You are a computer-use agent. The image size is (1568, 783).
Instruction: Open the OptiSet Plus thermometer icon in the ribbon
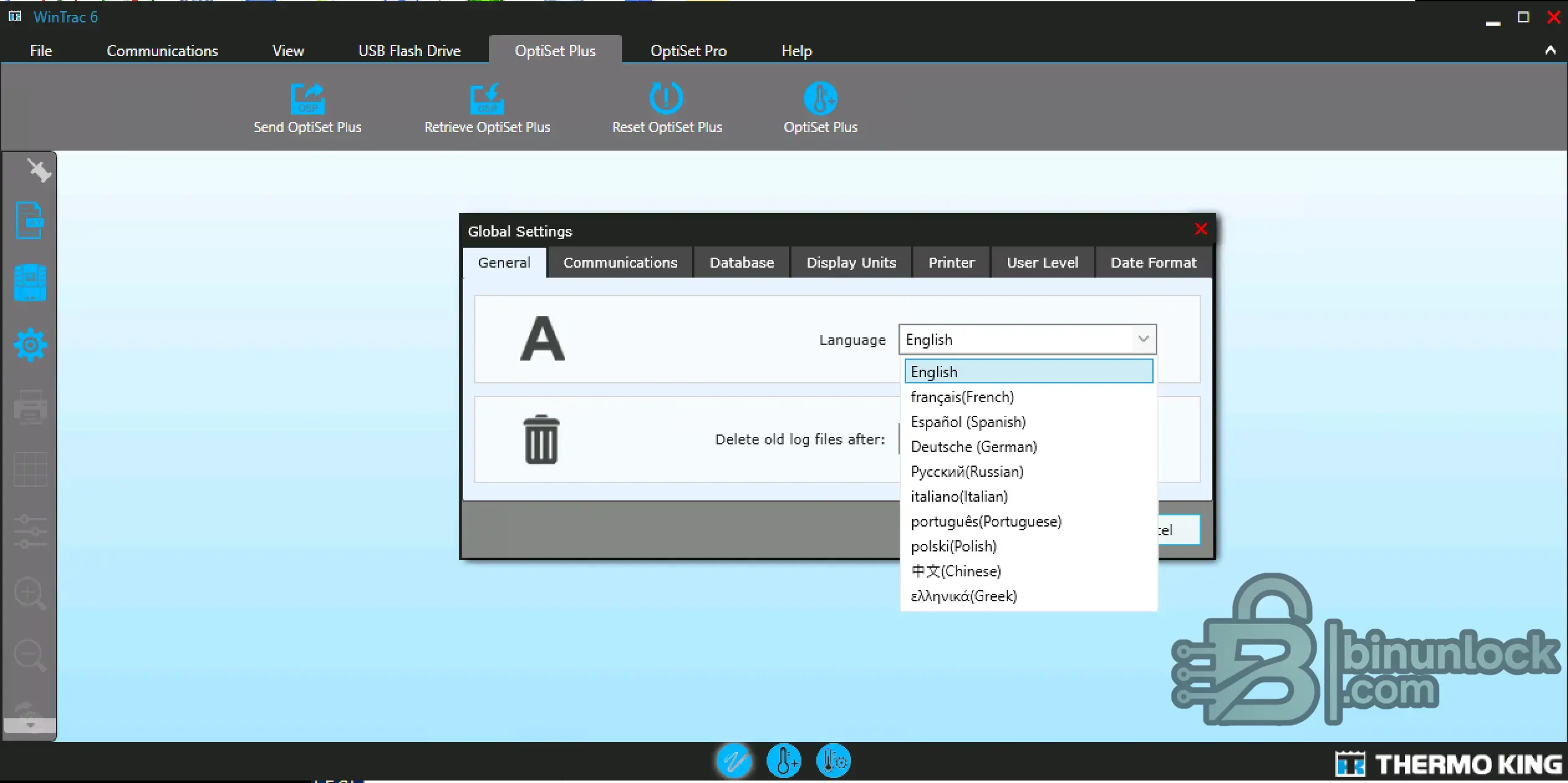point(820,98)
